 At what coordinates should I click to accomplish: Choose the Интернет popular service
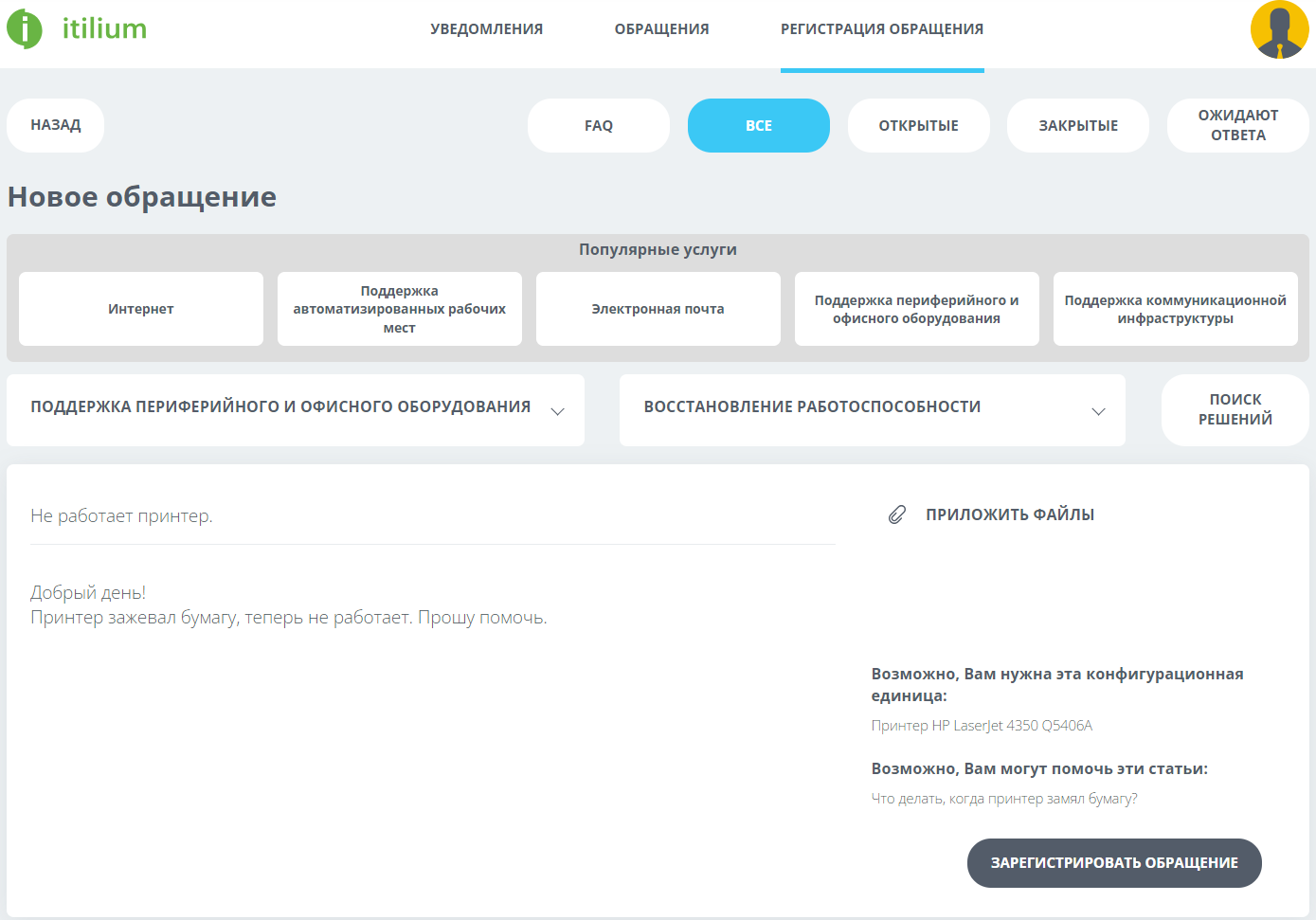[x=141, y=309]
